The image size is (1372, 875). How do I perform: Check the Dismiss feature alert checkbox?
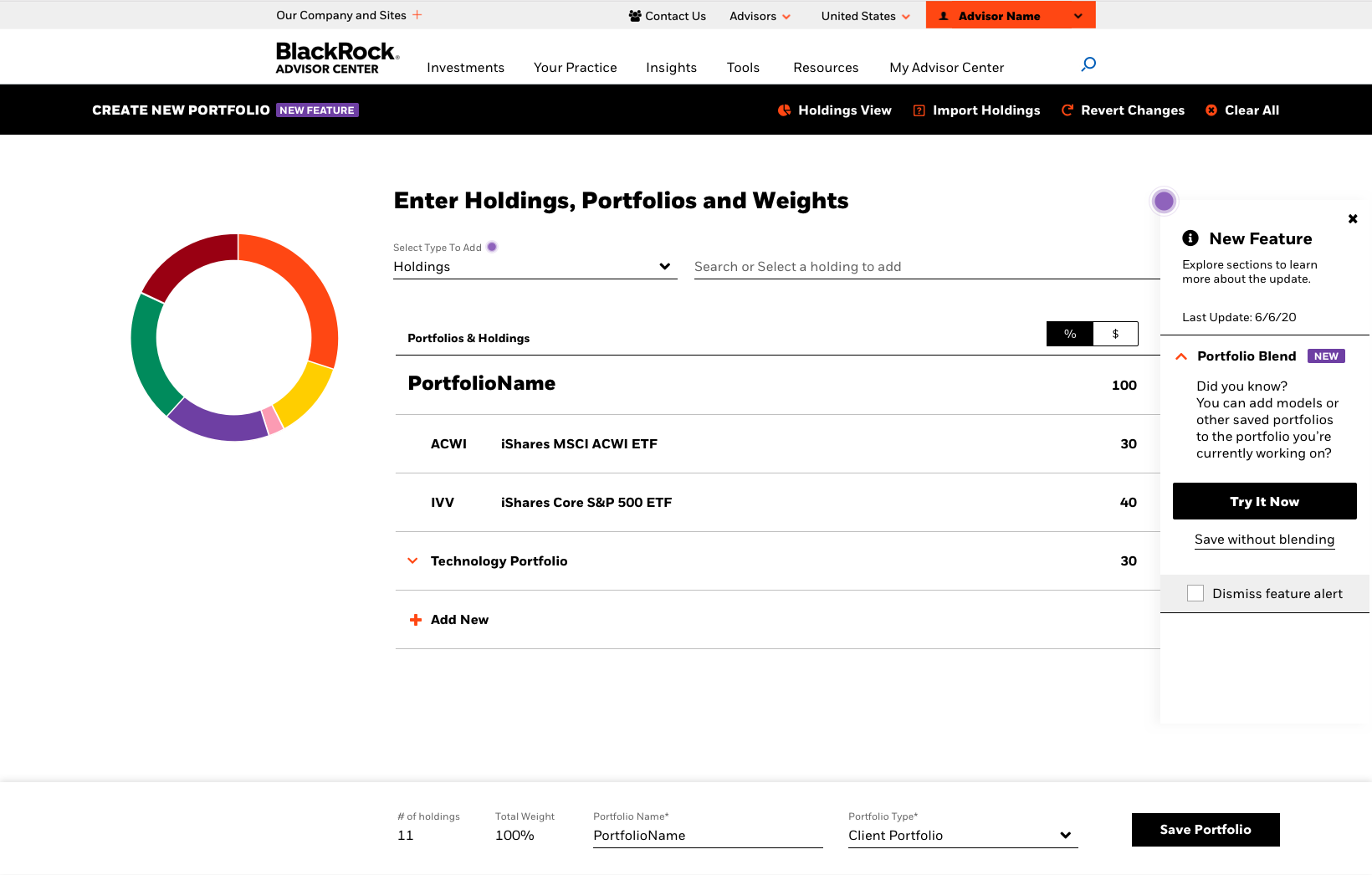1195,593
